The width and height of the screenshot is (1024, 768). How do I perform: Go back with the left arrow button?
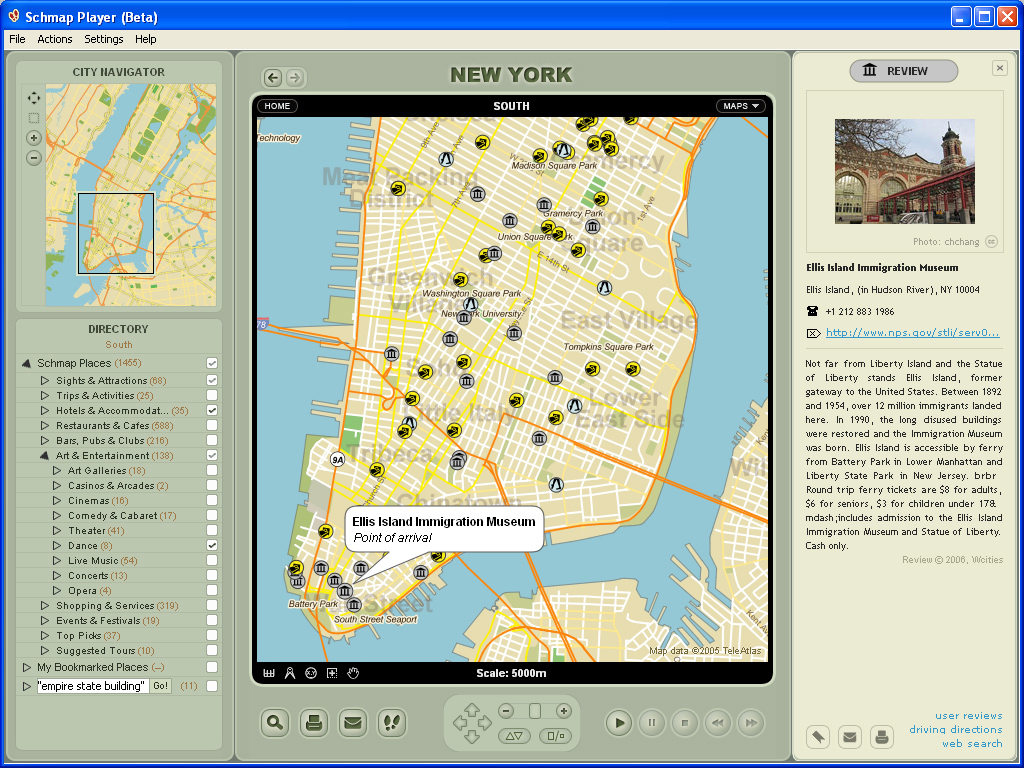tap(273, 78)
